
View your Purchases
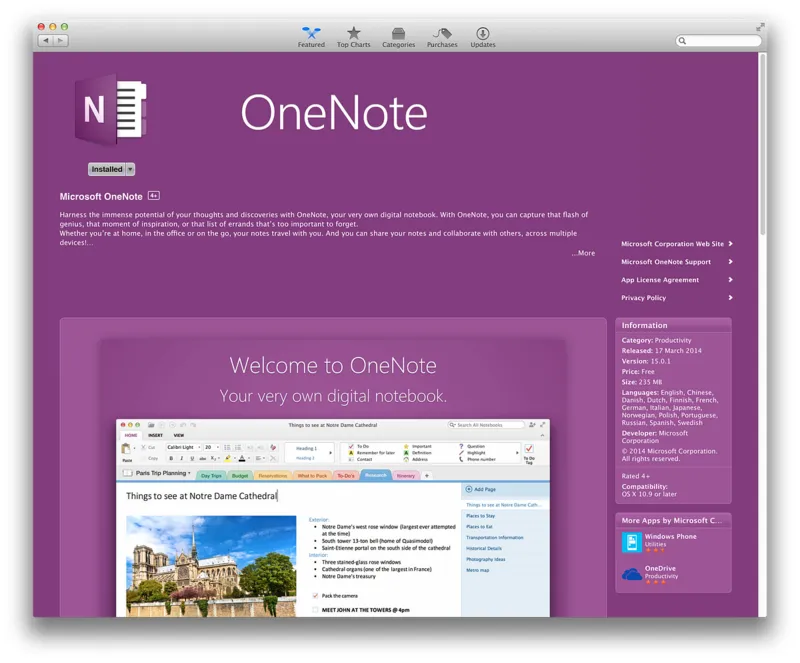tap(441, 37)
